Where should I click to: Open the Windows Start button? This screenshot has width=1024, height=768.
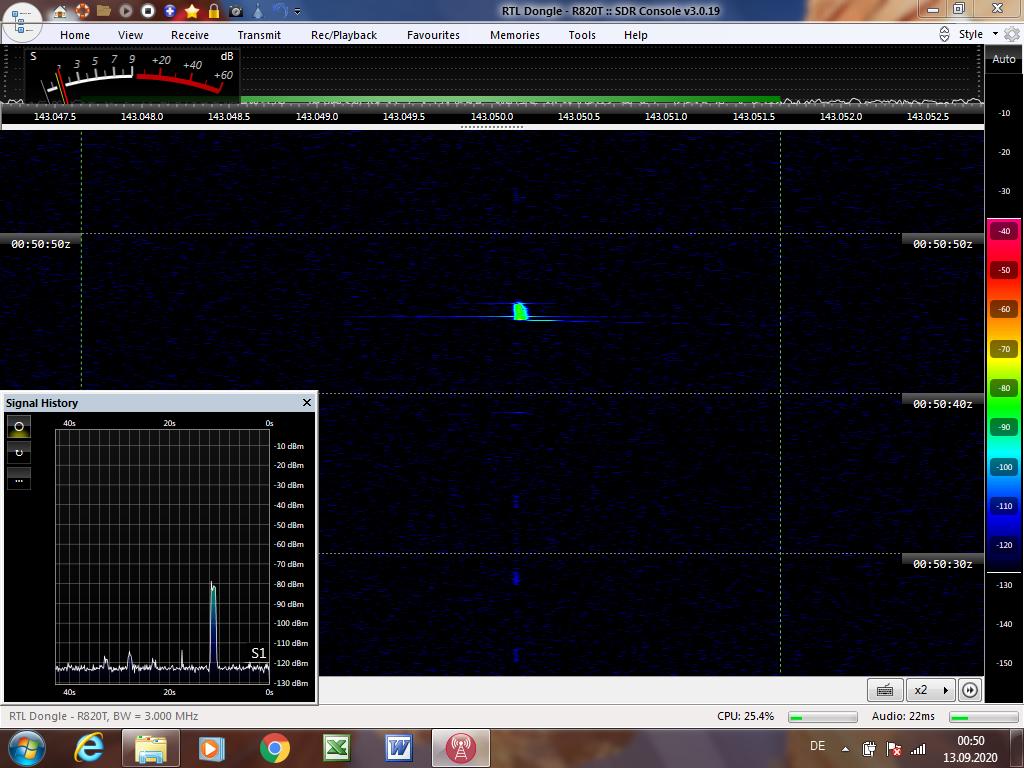pyautogui.click(x=27, y=748)
